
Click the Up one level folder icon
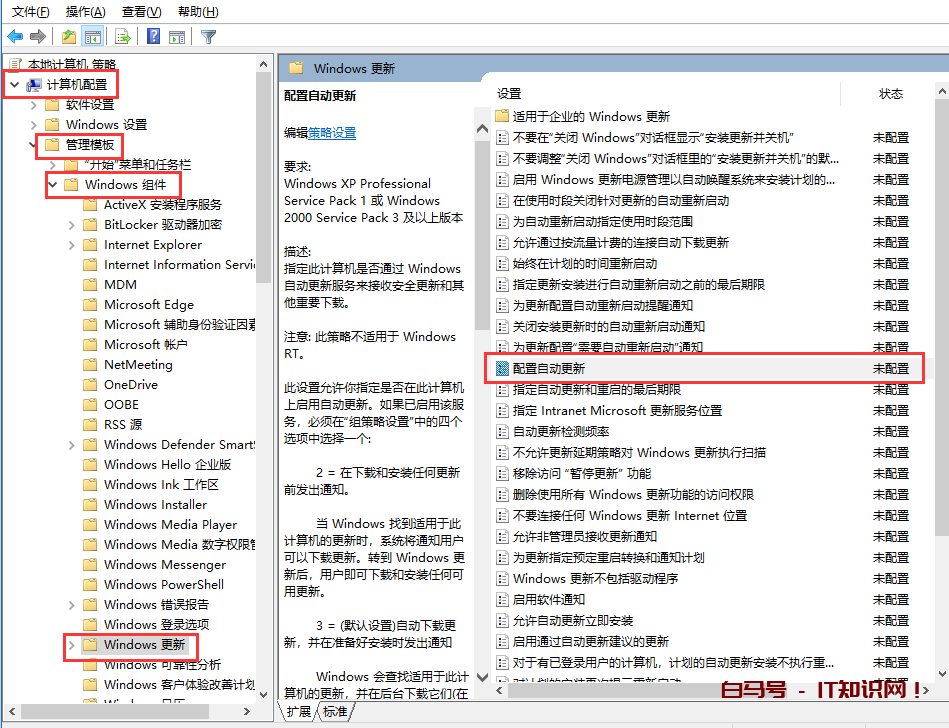[x=68, y=37]
